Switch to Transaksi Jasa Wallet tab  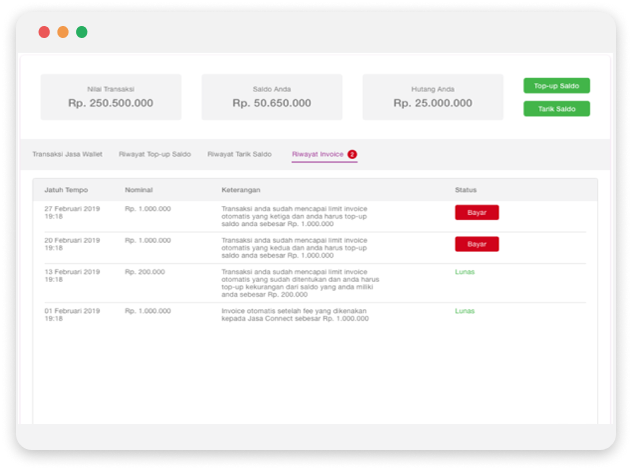click(x=67, y=154)
